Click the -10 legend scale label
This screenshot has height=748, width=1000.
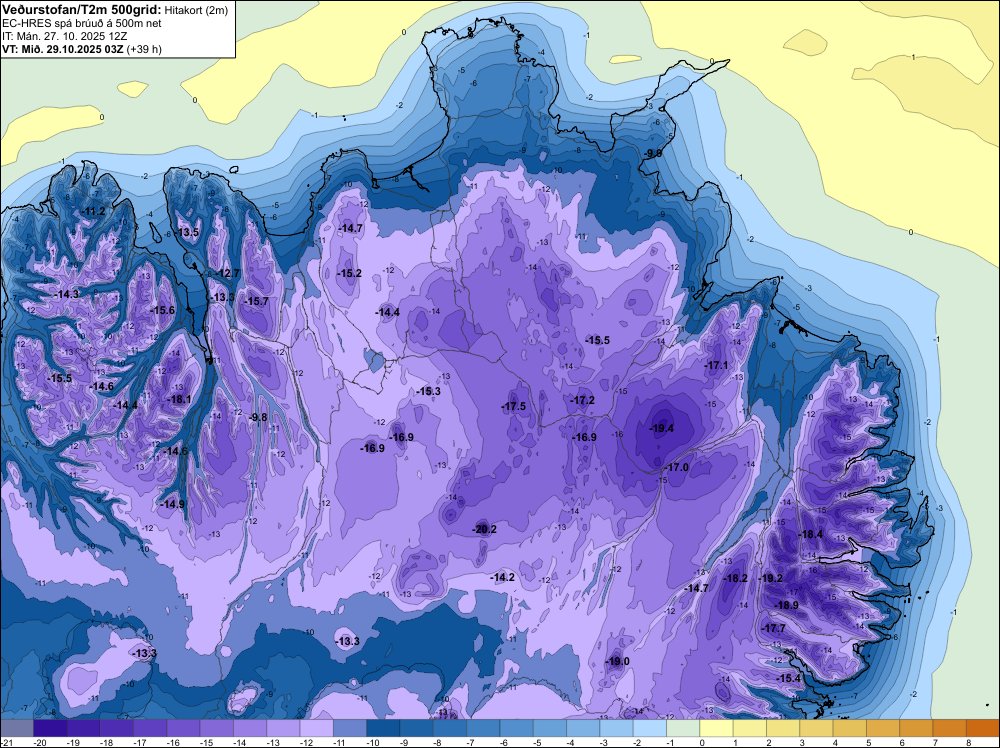pos(374,742)
